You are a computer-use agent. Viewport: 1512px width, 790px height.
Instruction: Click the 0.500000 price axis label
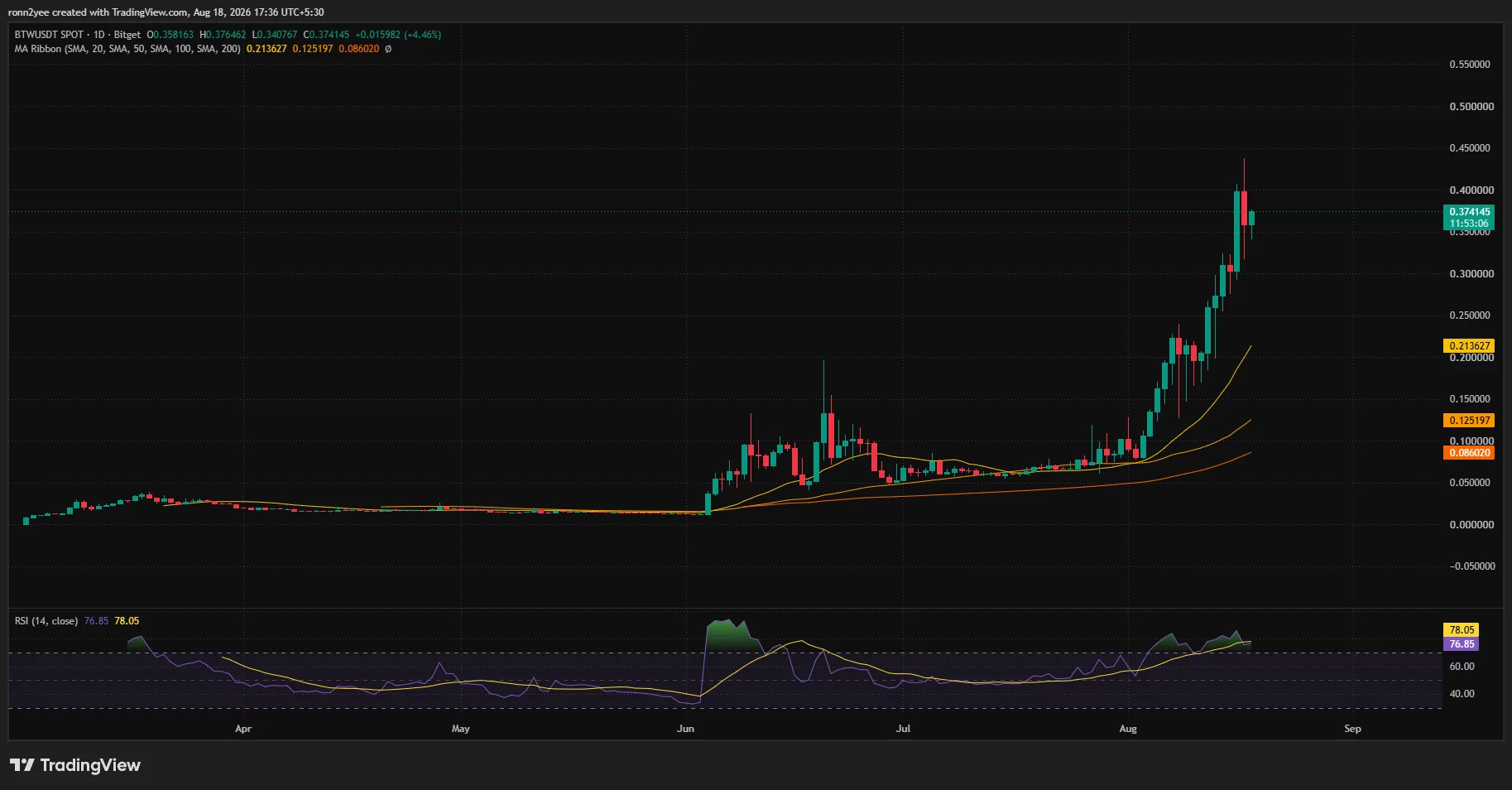coord(1470,107)
